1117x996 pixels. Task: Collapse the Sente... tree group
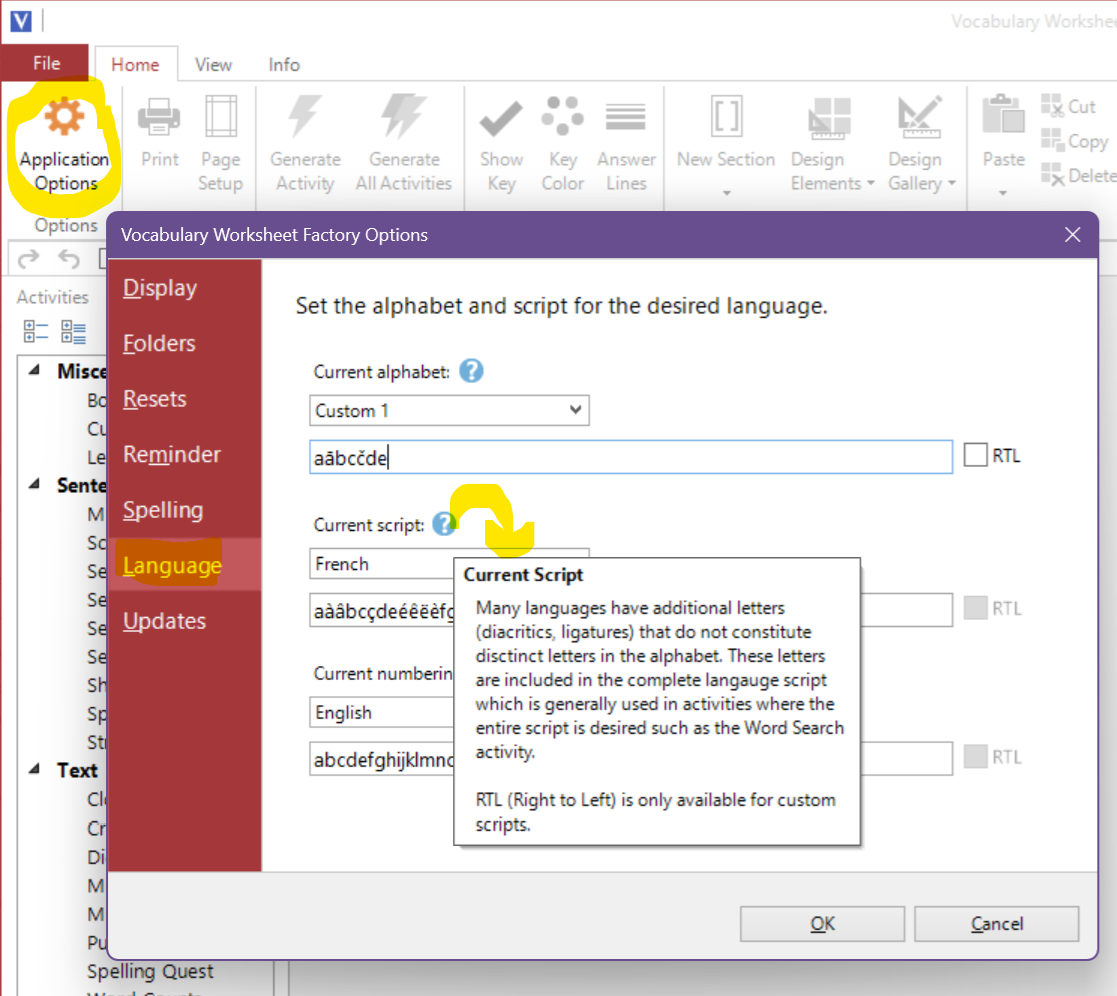(x=34, y=484)
